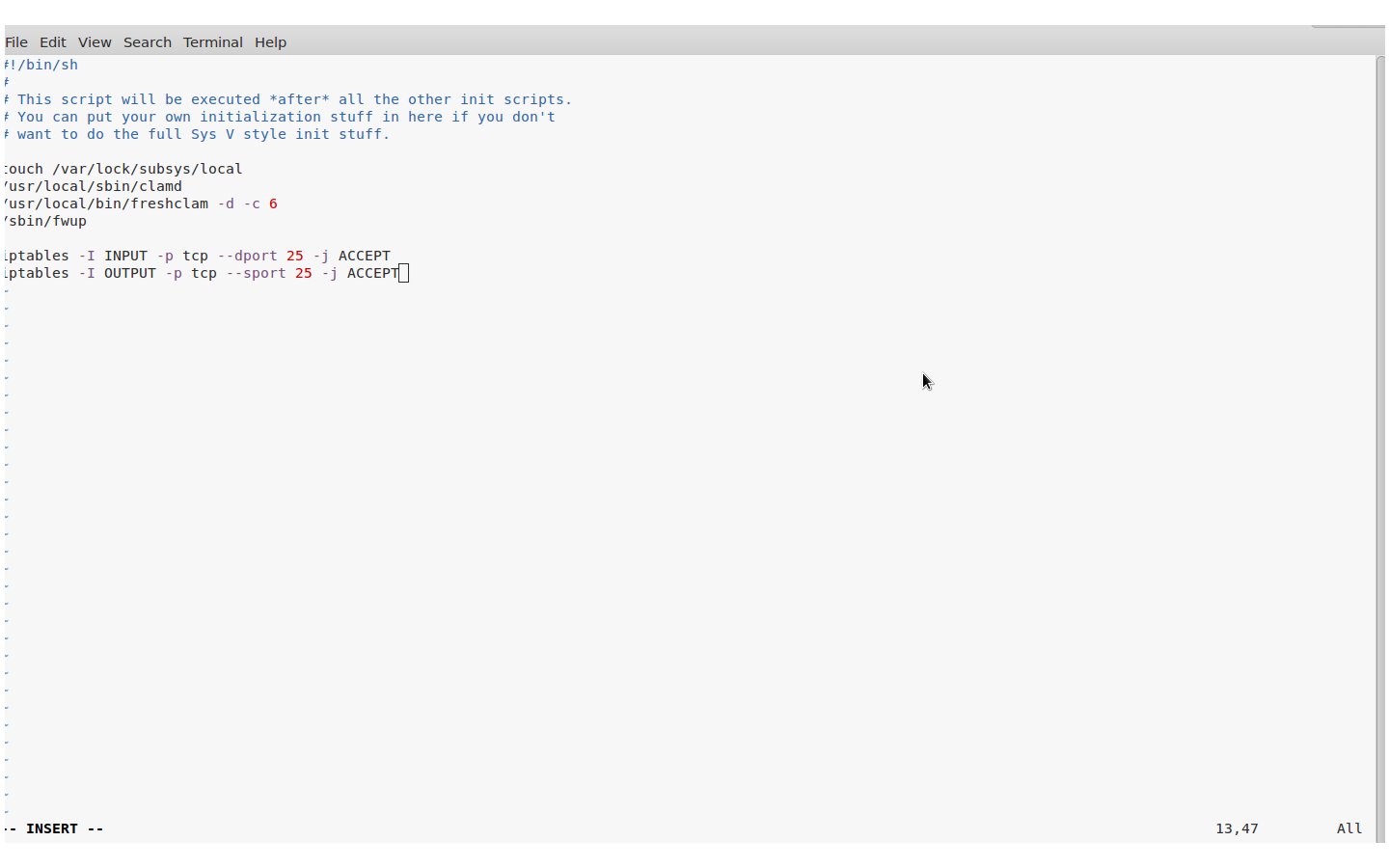Click the -- INSERT -- mode indicator

click(53, 827)
